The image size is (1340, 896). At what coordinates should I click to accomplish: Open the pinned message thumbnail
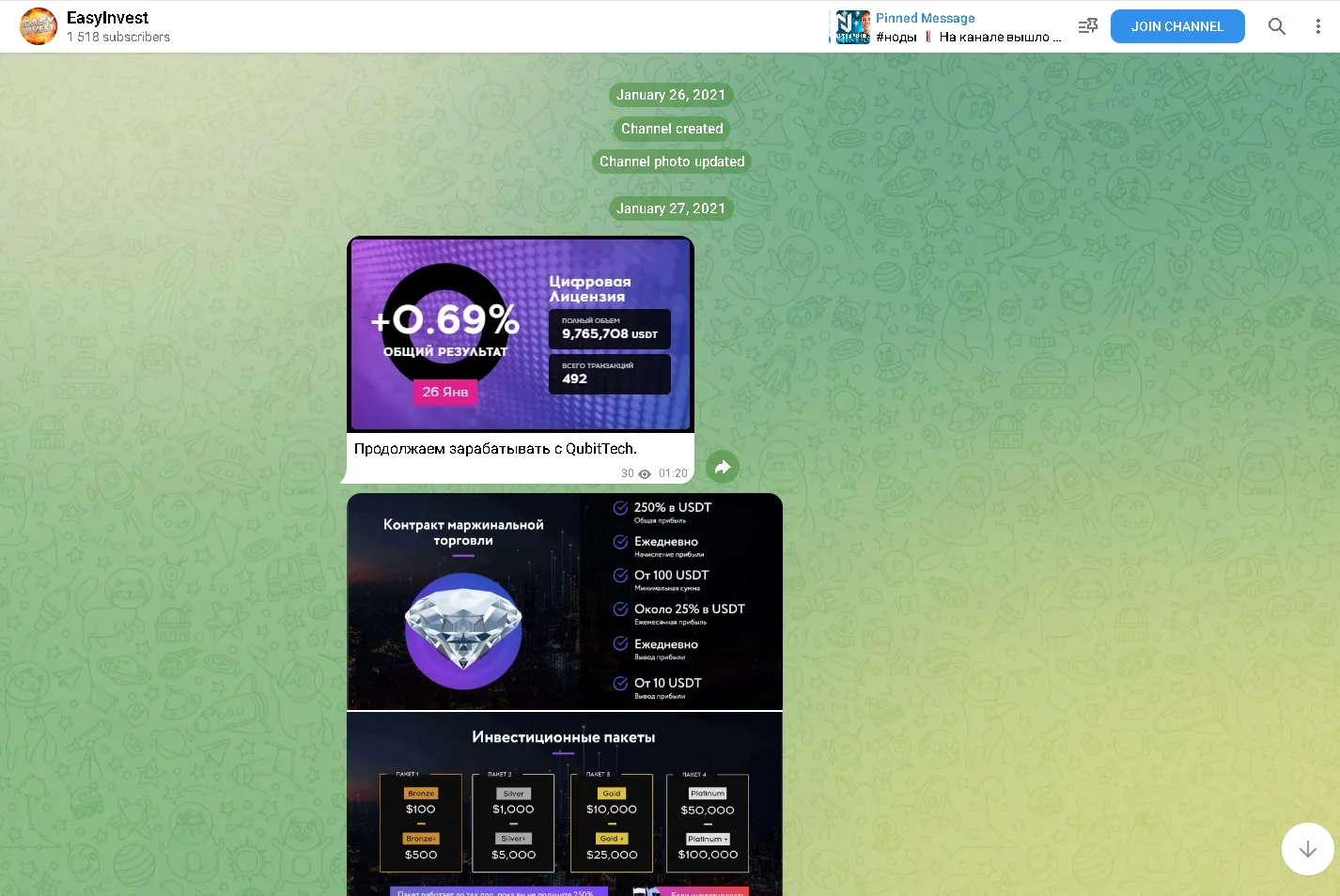point(853,26)
